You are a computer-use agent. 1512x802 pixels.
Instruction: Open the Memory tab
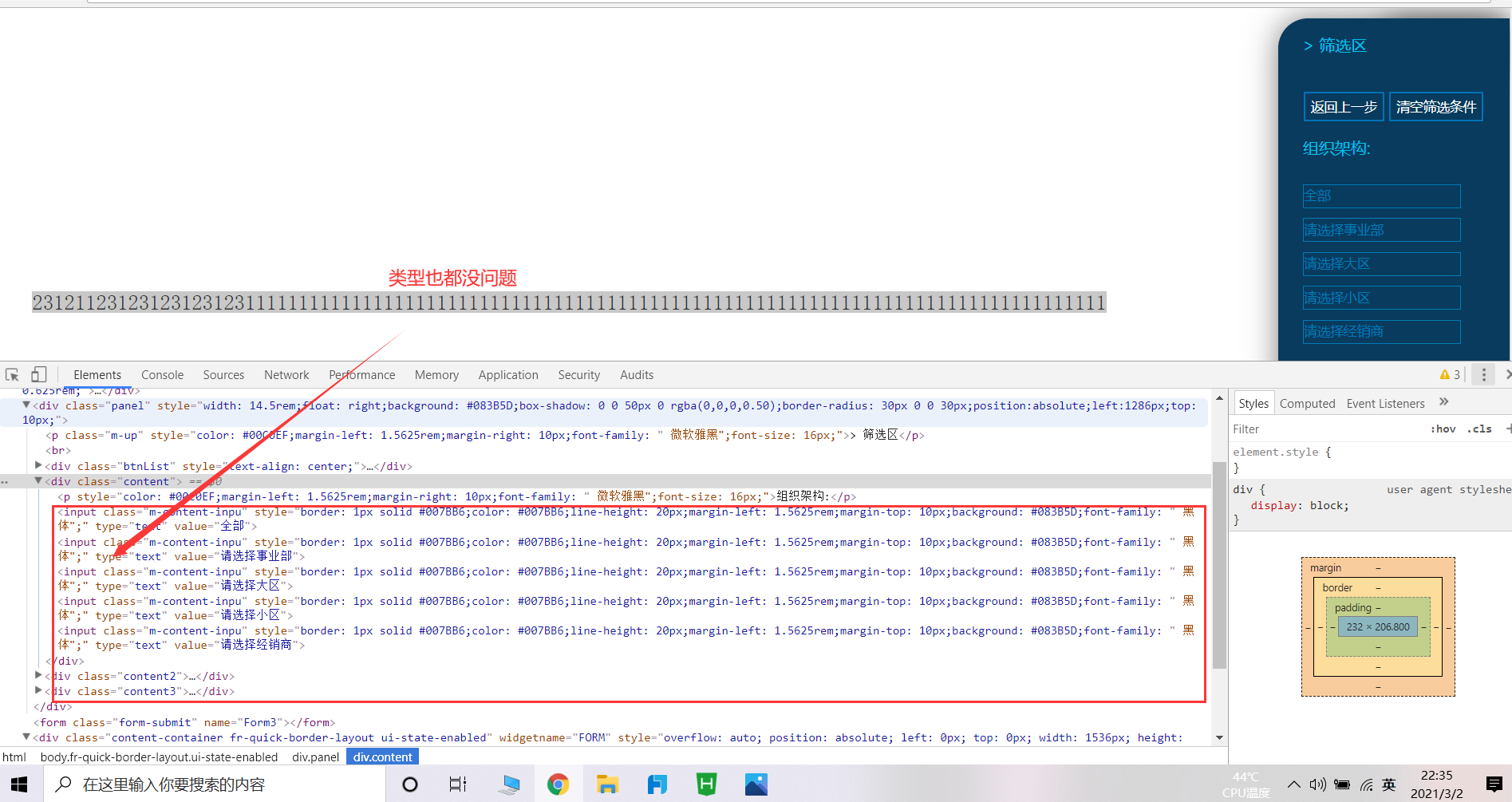[436, 374]
